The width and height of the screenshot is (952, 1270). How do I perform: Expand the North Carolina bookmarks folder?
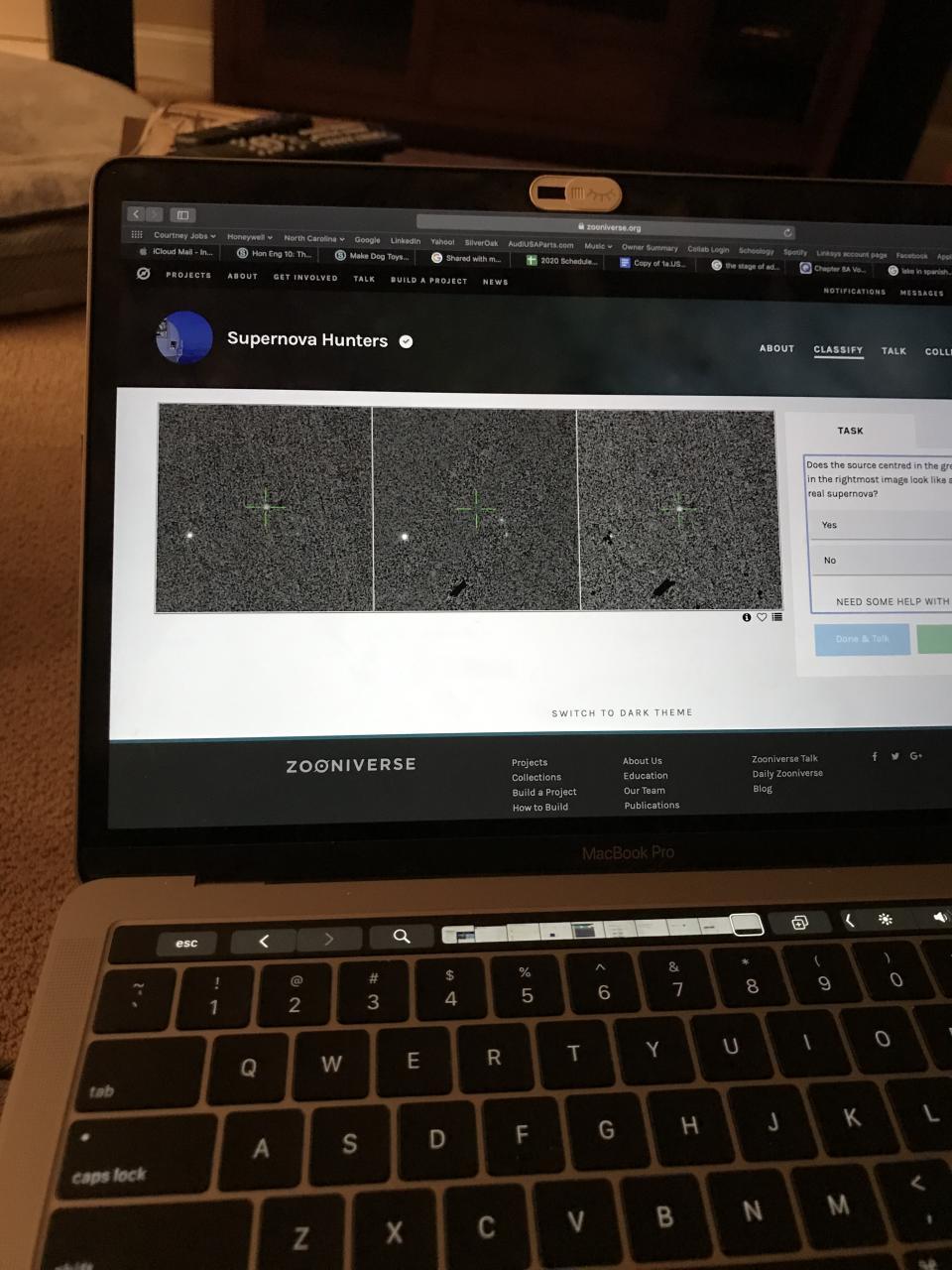click(314, 238)
